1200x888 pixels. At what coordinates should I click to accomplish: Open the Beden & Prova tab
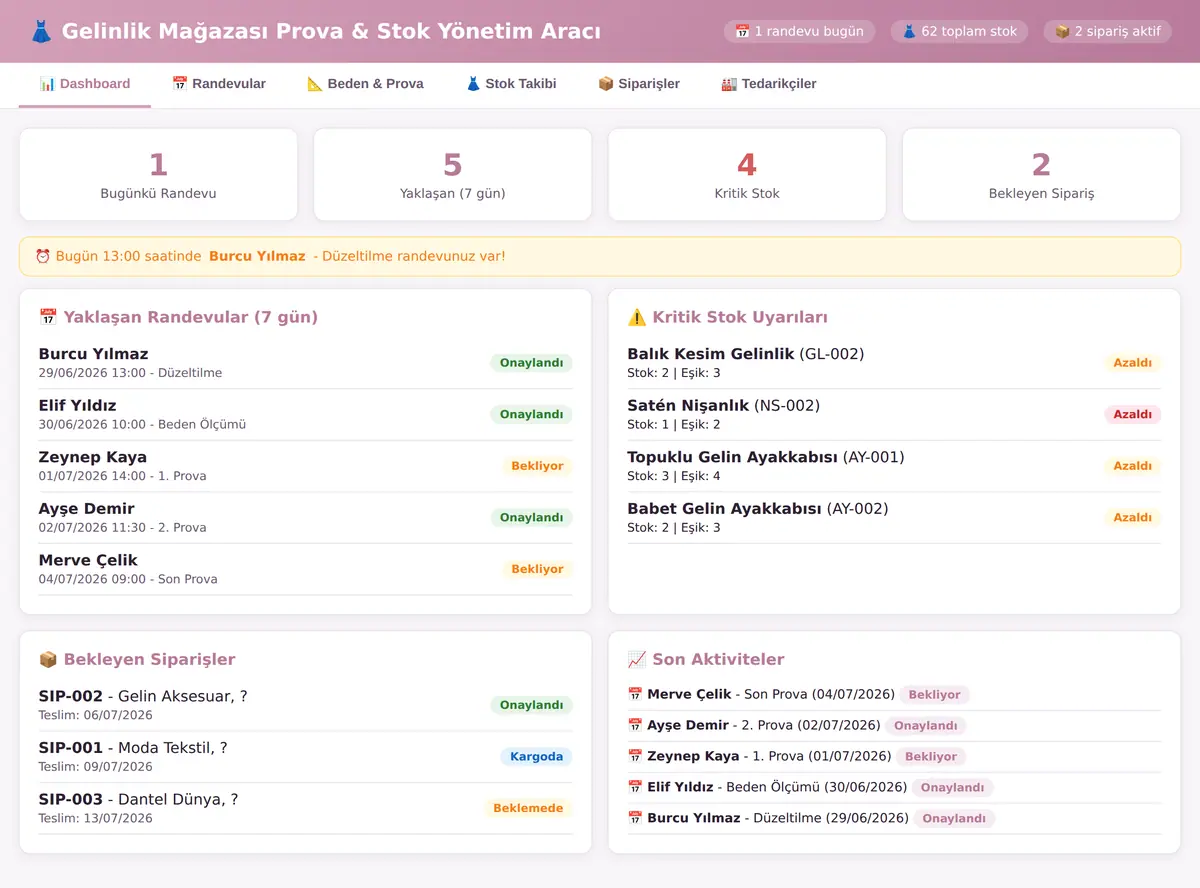point(365,84)
